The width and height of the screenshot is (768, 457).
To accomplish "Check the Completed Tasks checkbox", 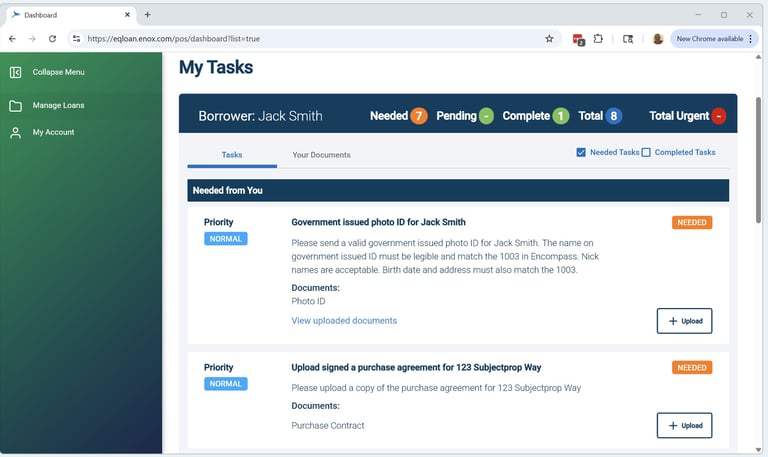I will click(x=646, y=152).
